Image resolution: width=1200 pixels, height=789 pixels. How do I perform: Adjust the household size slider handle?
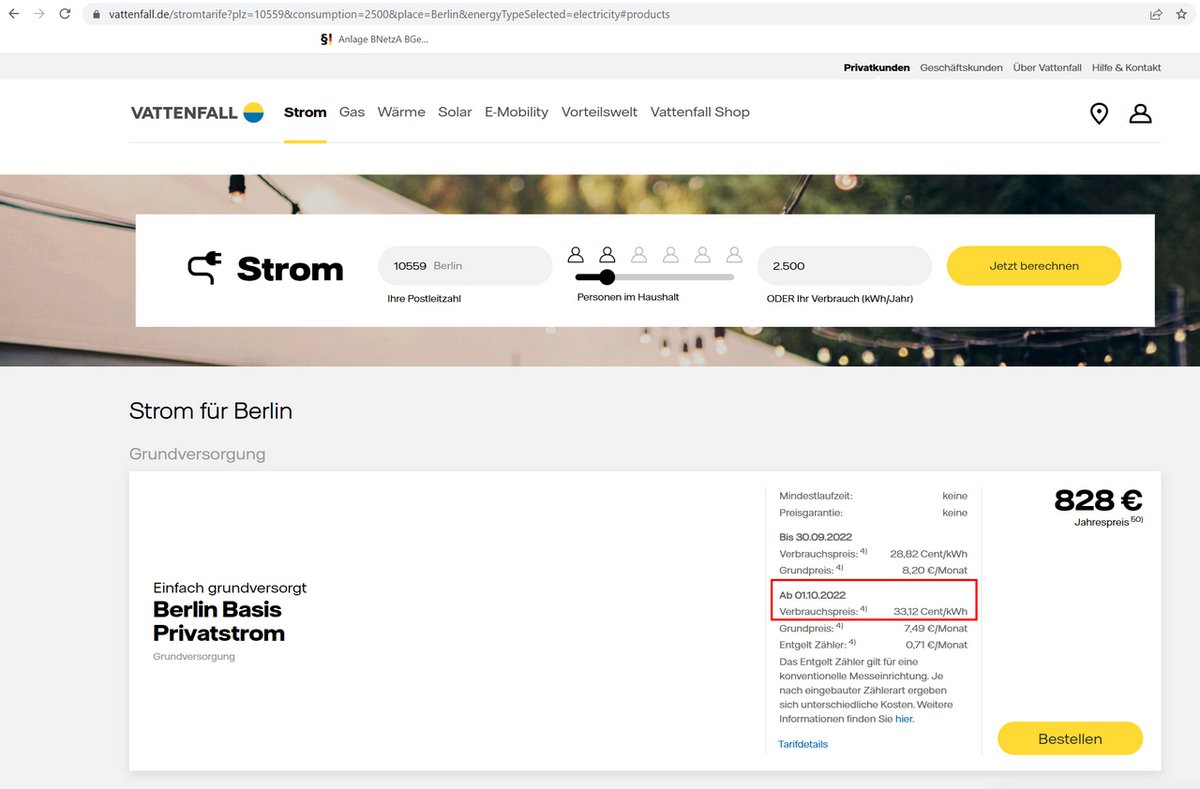pyautogui.click(x=607, y=277)
